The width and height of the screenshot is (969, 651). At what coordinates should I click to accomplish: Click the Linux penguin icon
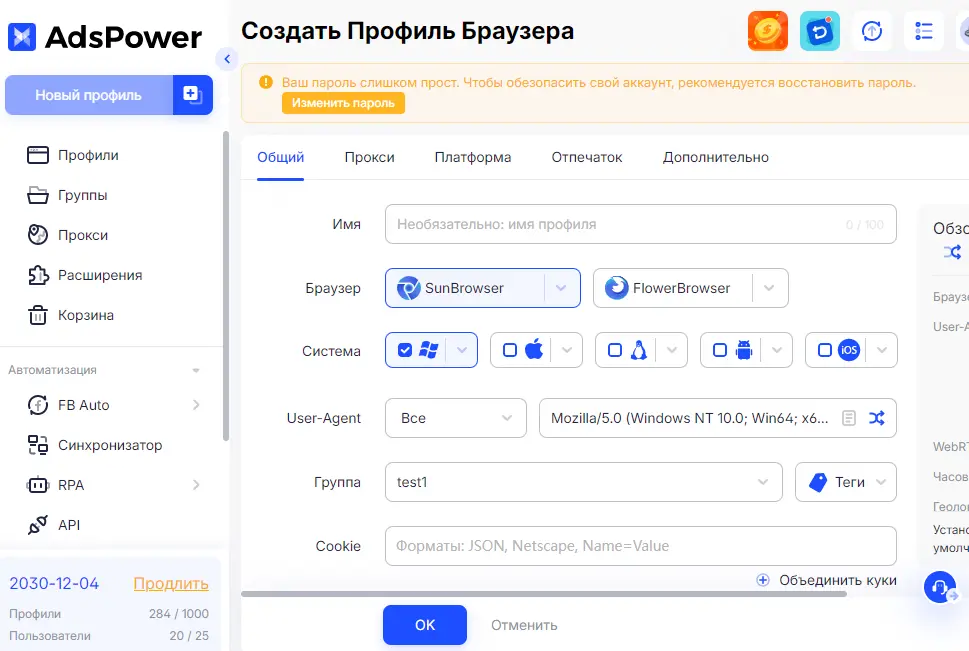coord(639,350)
